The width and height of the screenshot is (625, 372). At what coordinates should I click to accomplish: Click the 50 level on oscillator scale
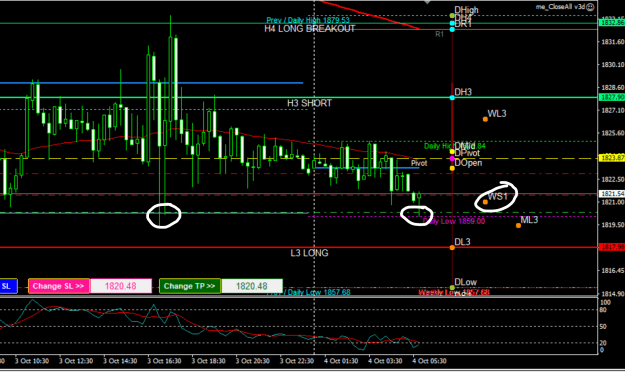tap(603, 327)
